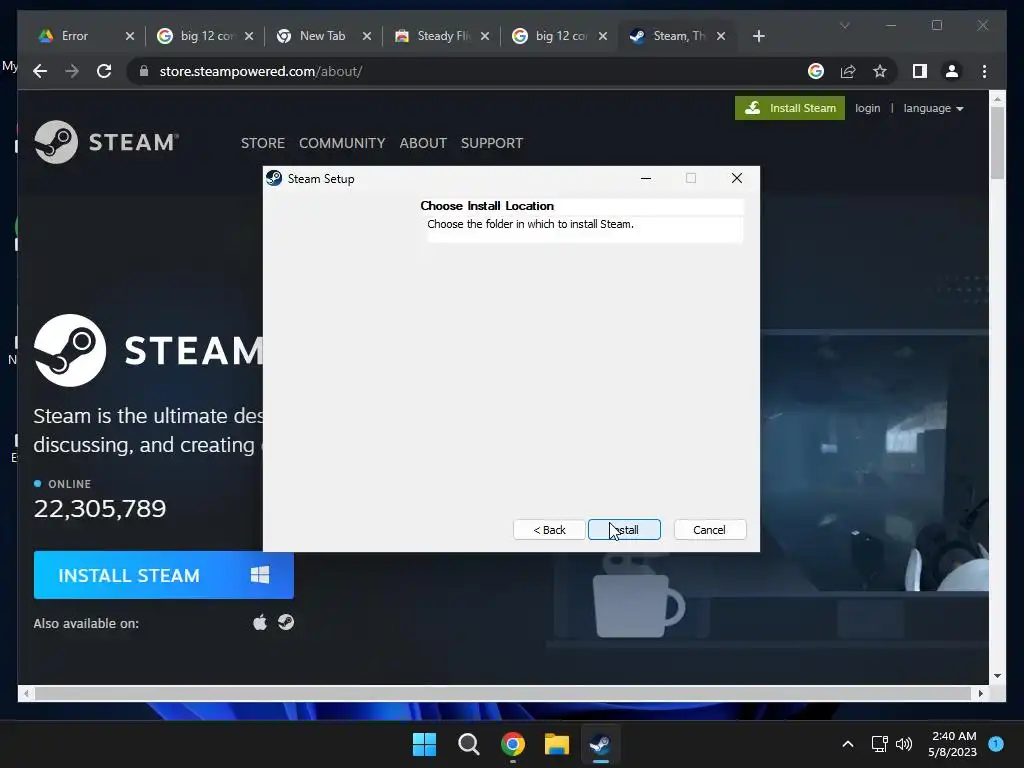Viewport: 1024px width, 768px height.
Task: Click the scroll down arrow
Action: (x=997, y=676)
